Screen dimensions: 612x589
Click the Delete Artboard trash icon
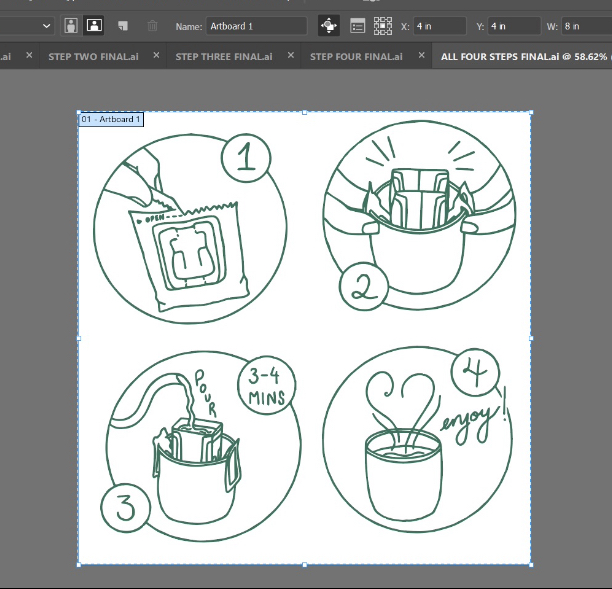152,25
